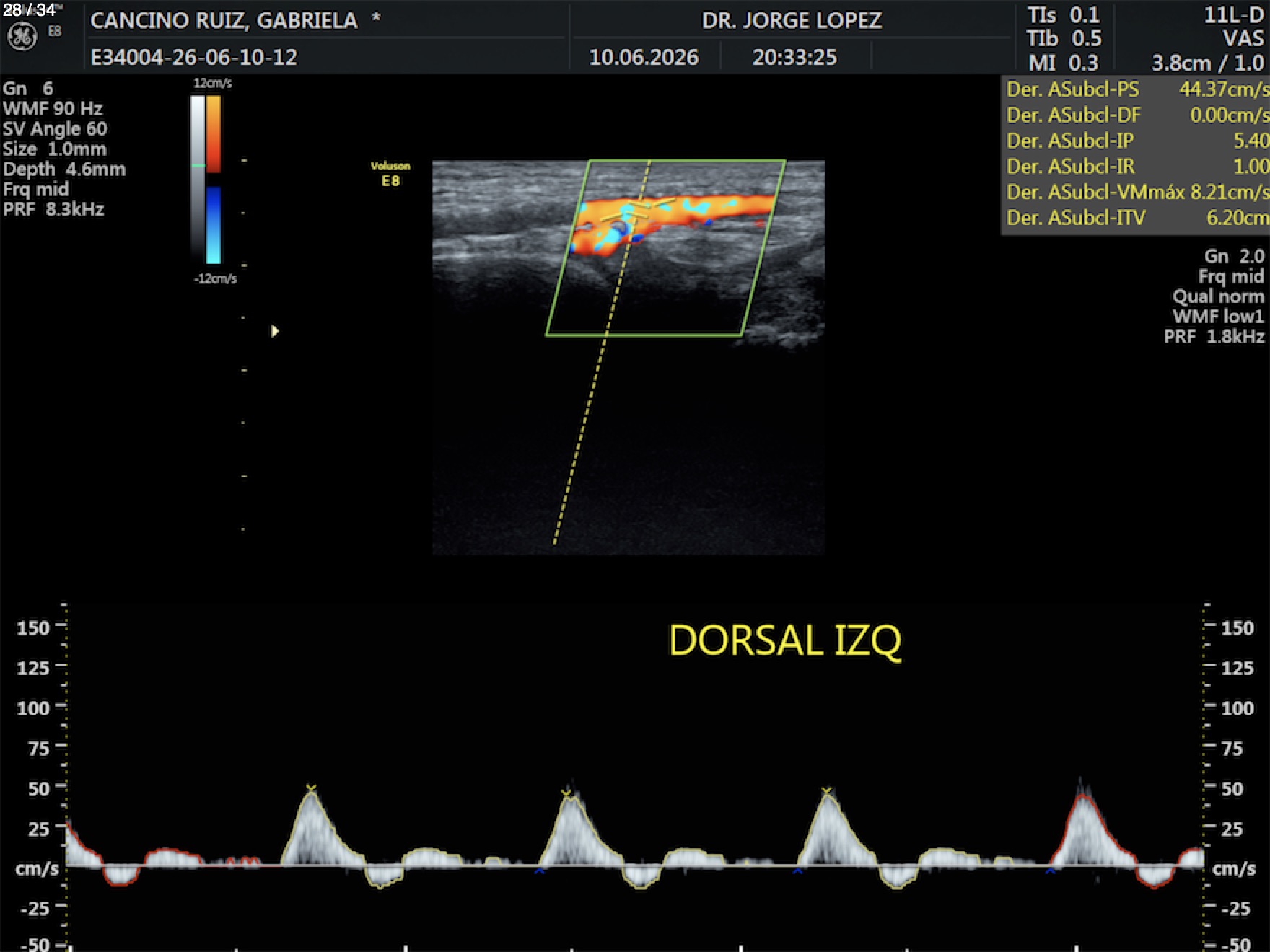Click the SV Angle 60 parameter
Image resolution: width=1270 pixels, height=952 pixels.
tap(55, 129)
